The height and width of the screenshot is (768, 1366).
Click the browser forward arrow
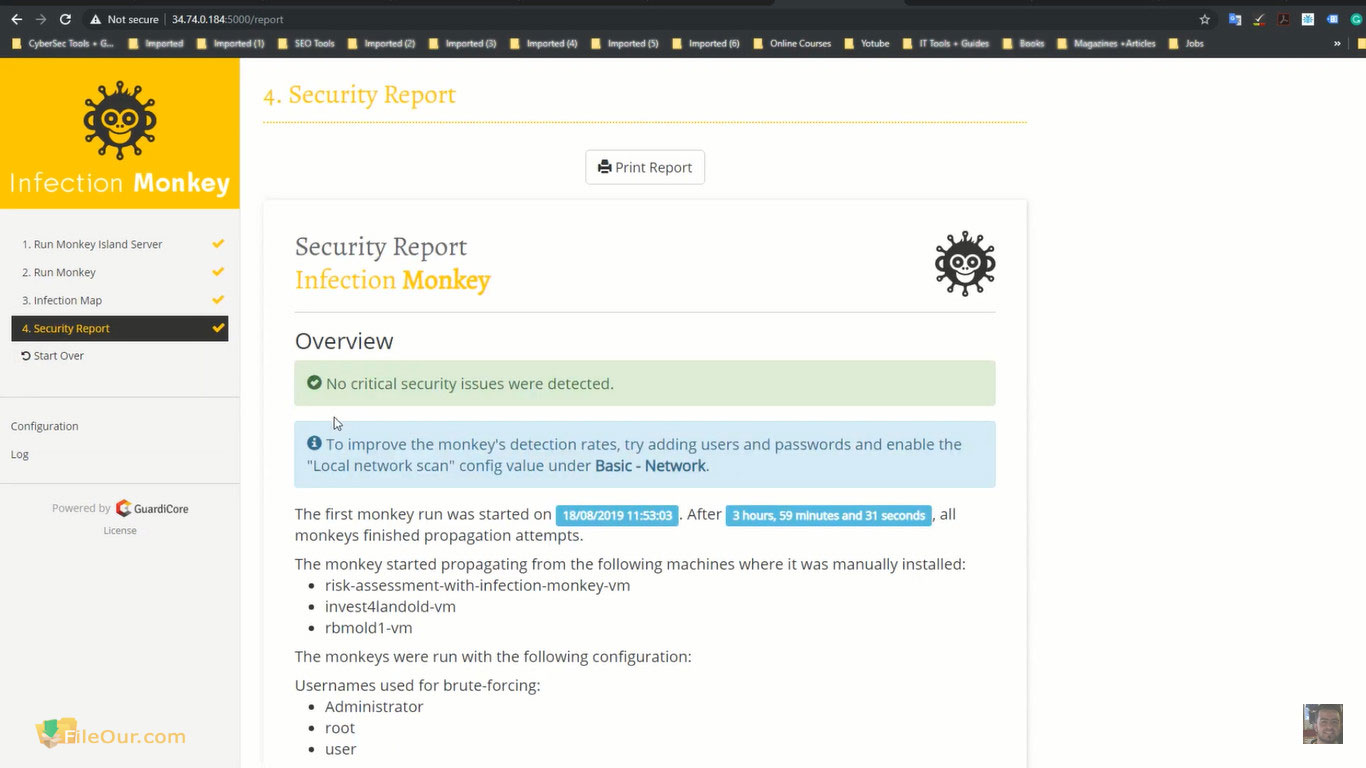[41, 19]
